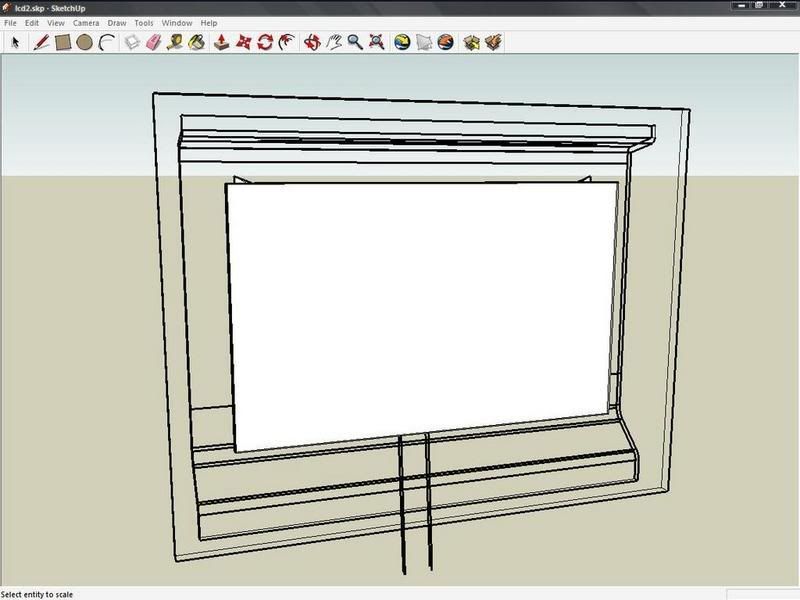
Task: Select the Tape Measure tool
Action: click(175, 42)
